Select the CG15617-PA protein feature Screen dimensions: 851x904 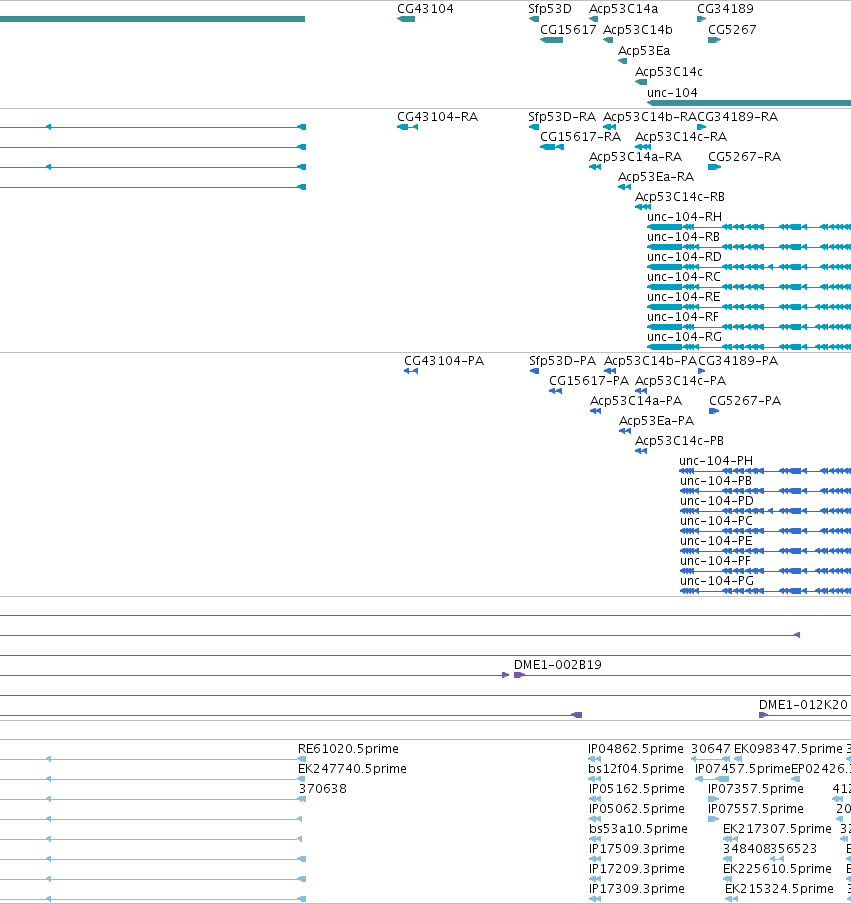pyautogui.click(x=555, y=391)
